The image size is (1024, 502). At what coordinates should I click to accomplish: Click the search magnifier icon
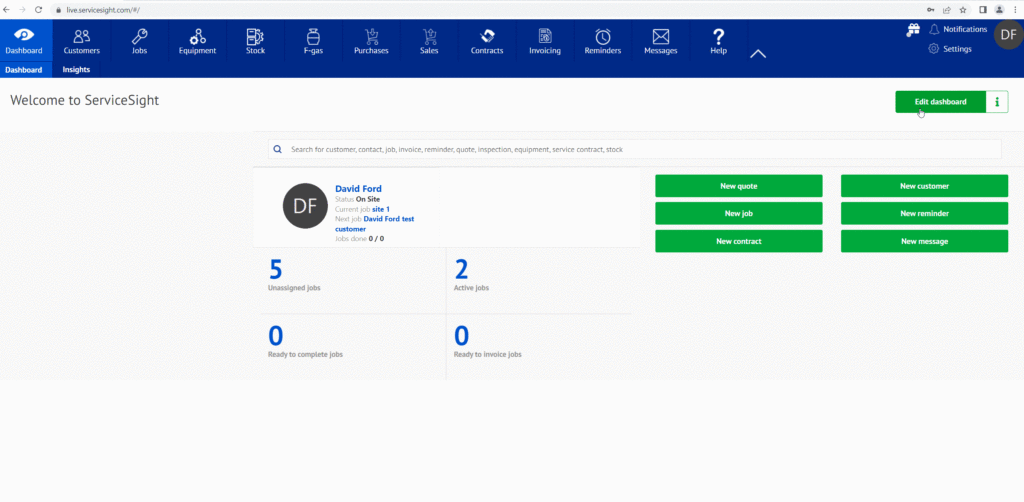(278, 149)
